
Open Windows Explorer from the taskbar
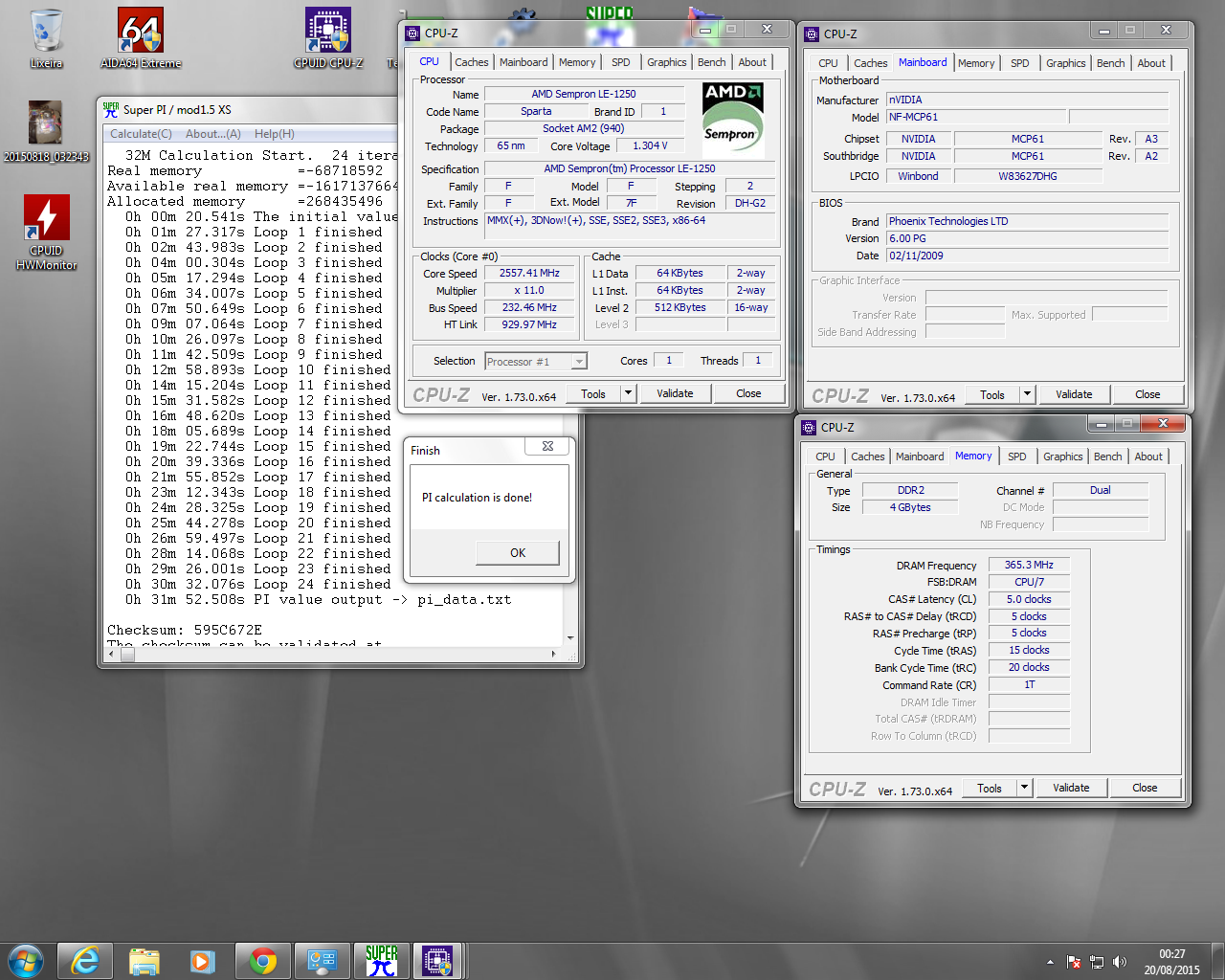click(x=145, y=961)
